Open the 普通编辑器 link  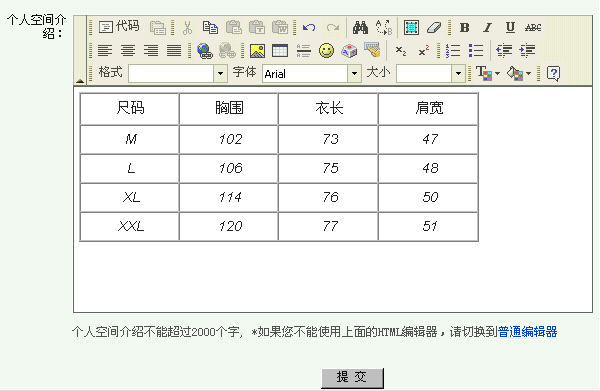coord(527,332)
